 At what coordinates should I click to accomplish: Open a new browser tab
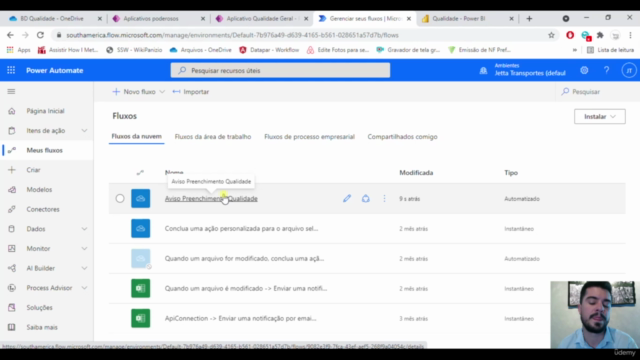click(529, 18)
